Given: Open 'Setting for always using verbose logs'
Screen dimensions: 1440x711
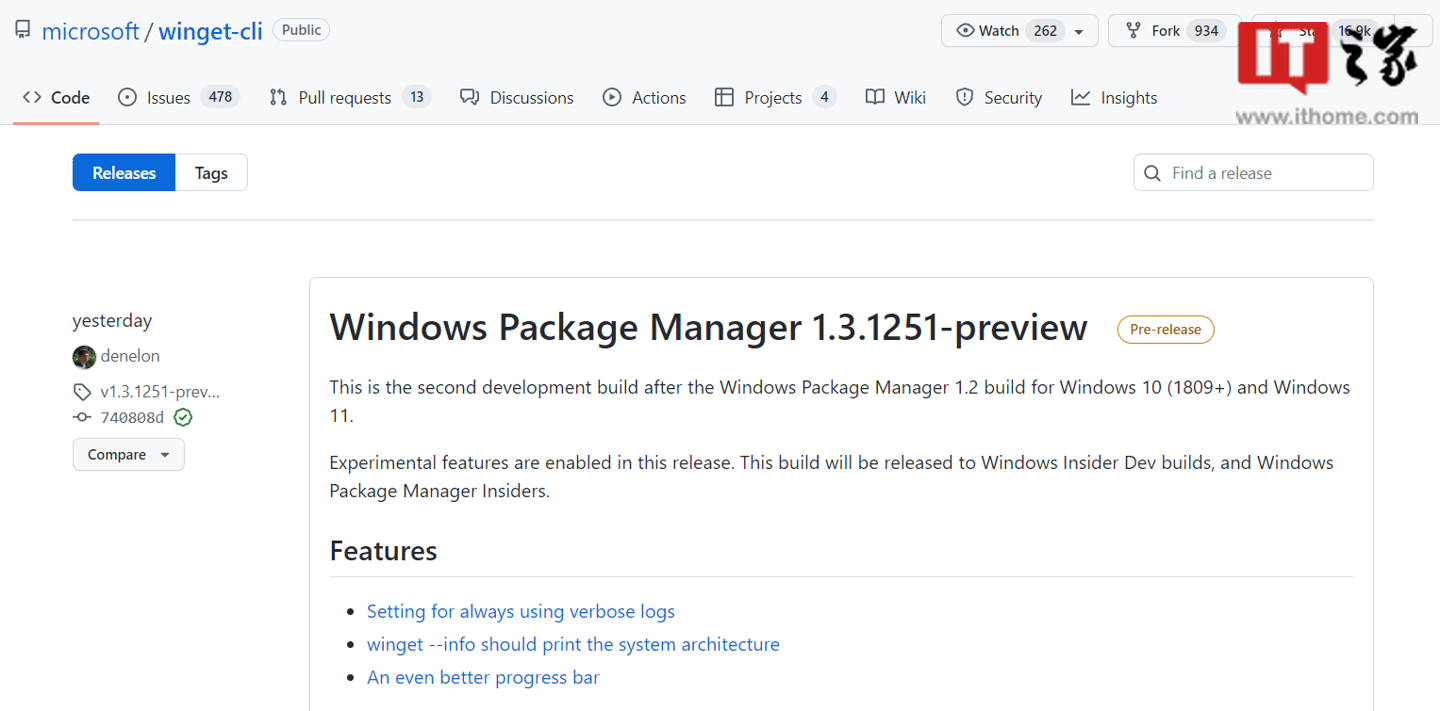Looking at the screenshot, I should coord(520,611).
